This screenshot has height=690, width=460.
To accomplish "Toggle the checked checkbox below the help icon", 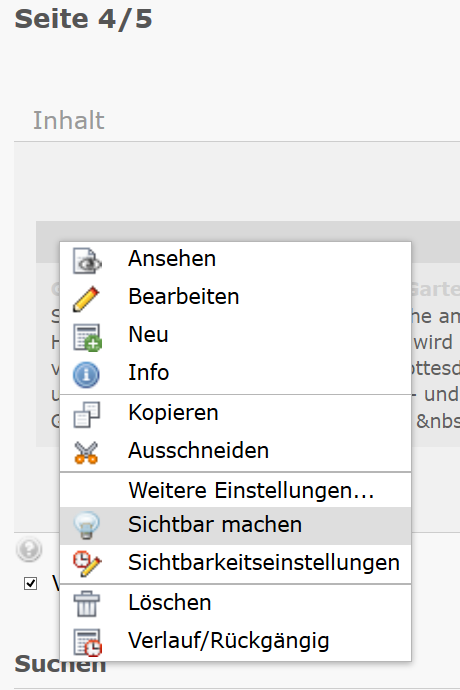I will (x=30, y=584).
